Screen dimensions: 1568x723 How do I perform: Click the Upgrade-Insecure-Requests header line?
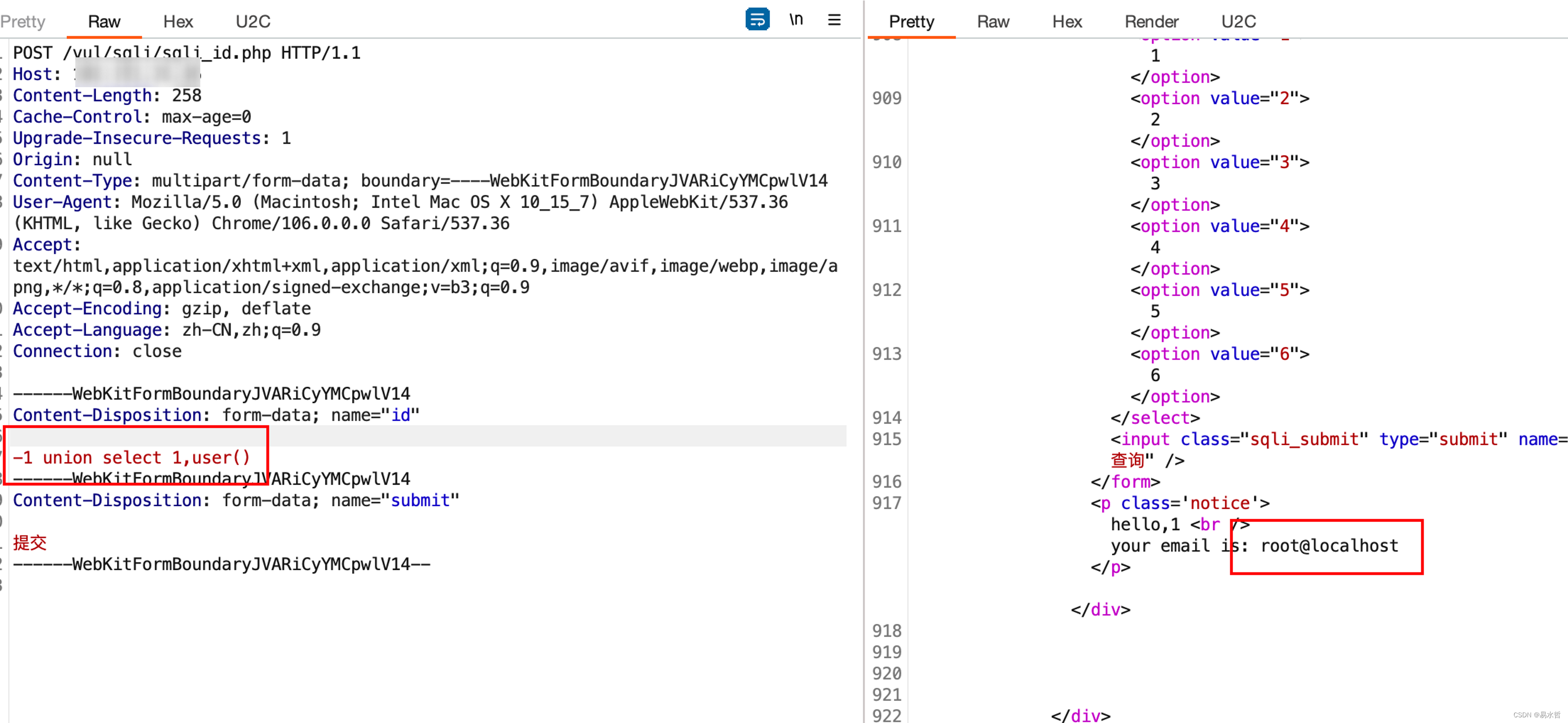pyautogui.click(x=152, y=138)
